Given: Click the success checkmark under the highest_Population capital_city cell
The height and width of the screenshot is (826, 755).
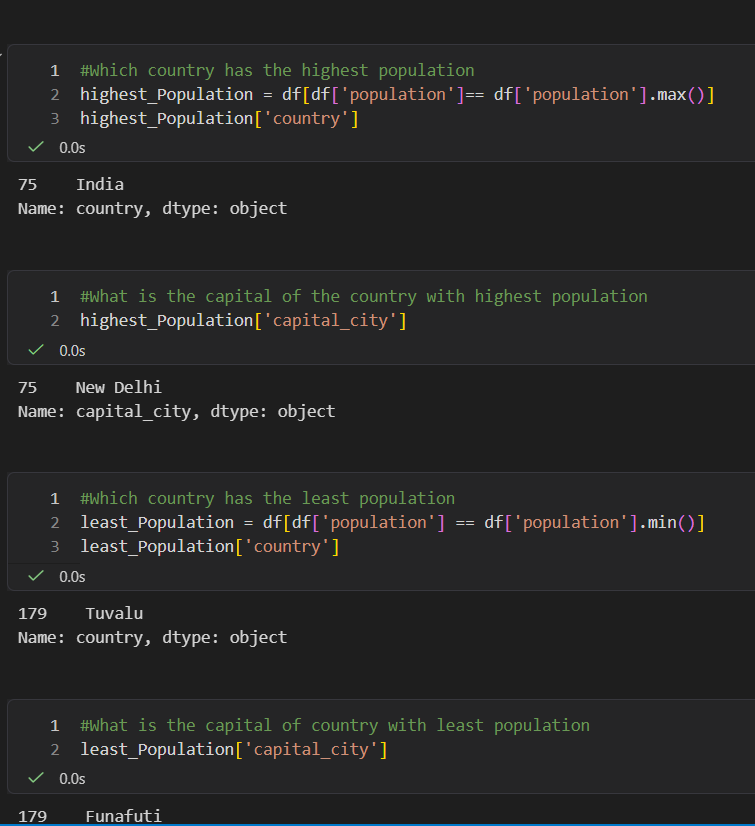Looking at the screenshot, I should pos(36,350).
